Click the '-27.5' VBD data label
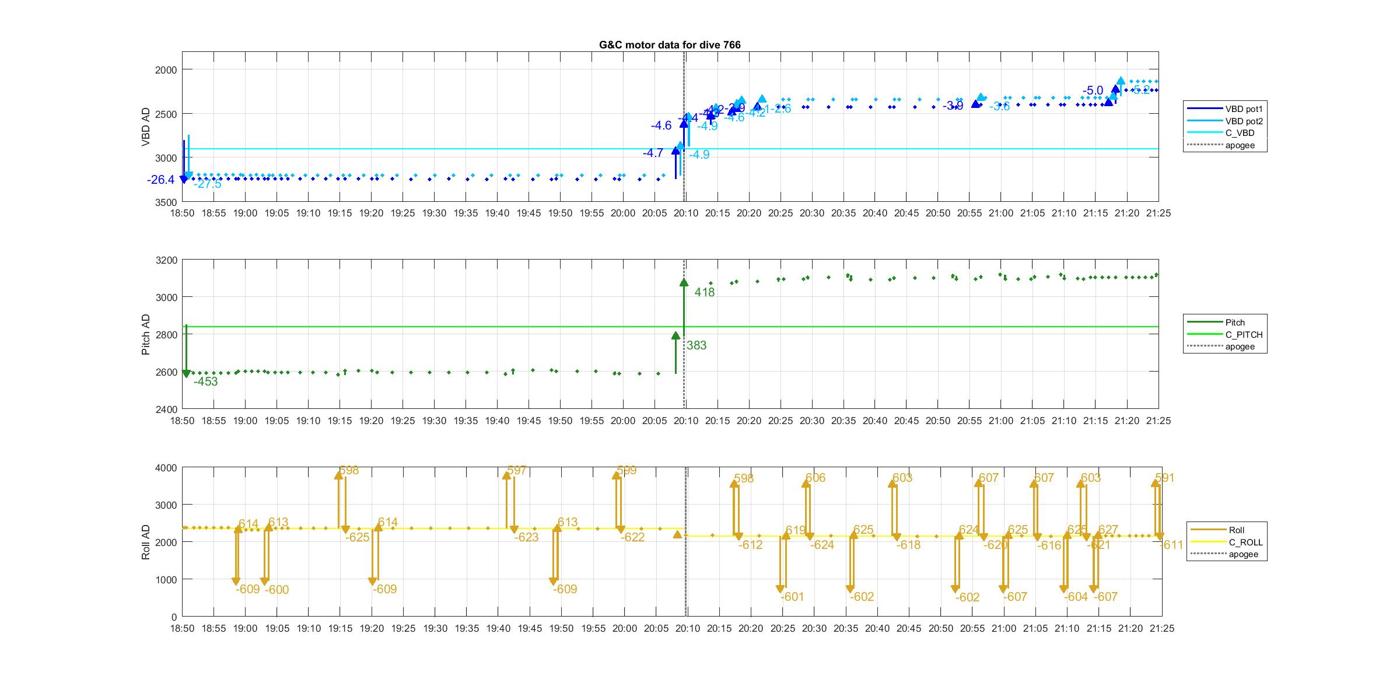 [207, 184]
